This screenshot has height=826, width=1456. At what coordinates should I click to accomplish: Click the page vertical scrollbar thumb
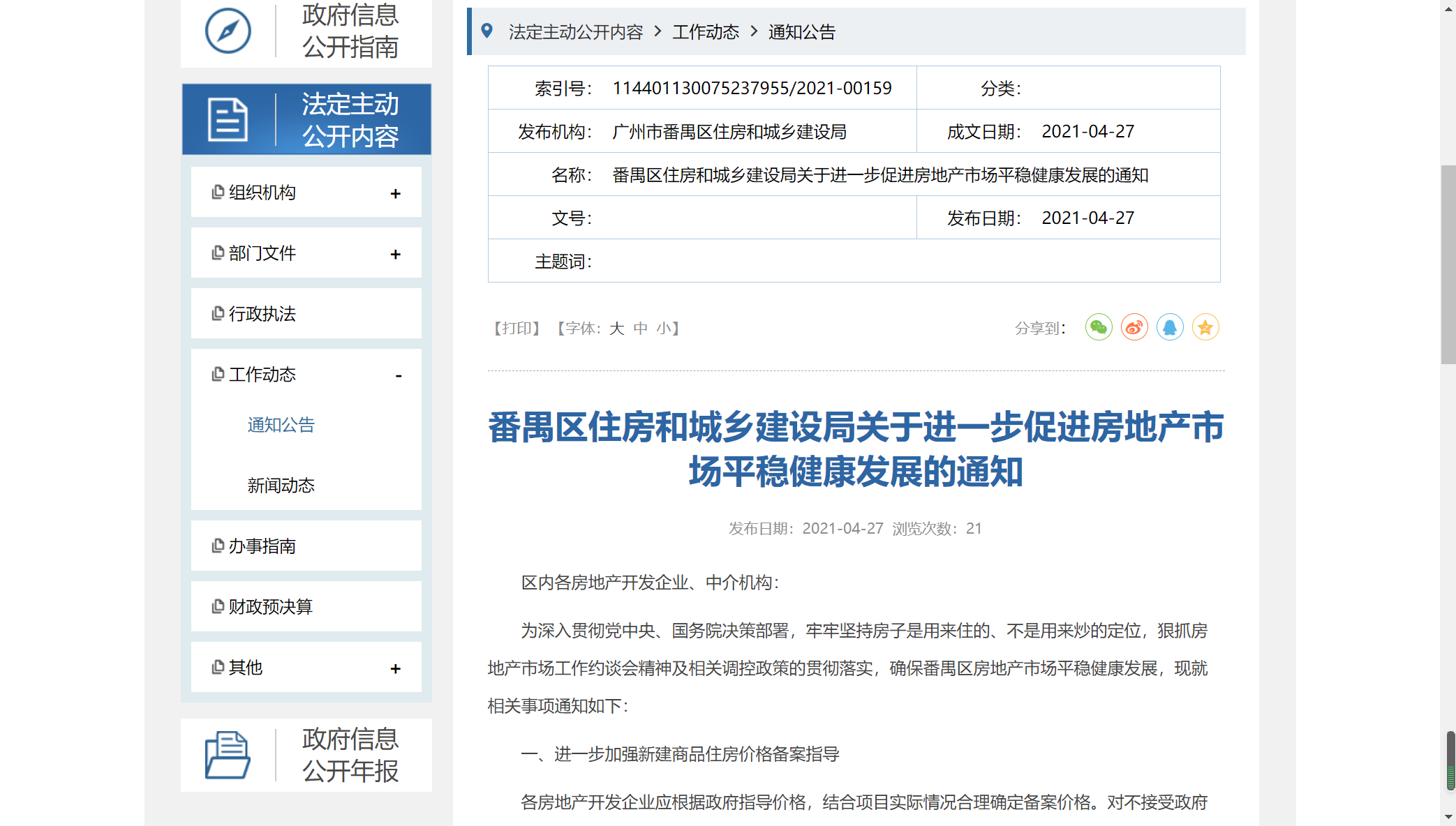1448,264
